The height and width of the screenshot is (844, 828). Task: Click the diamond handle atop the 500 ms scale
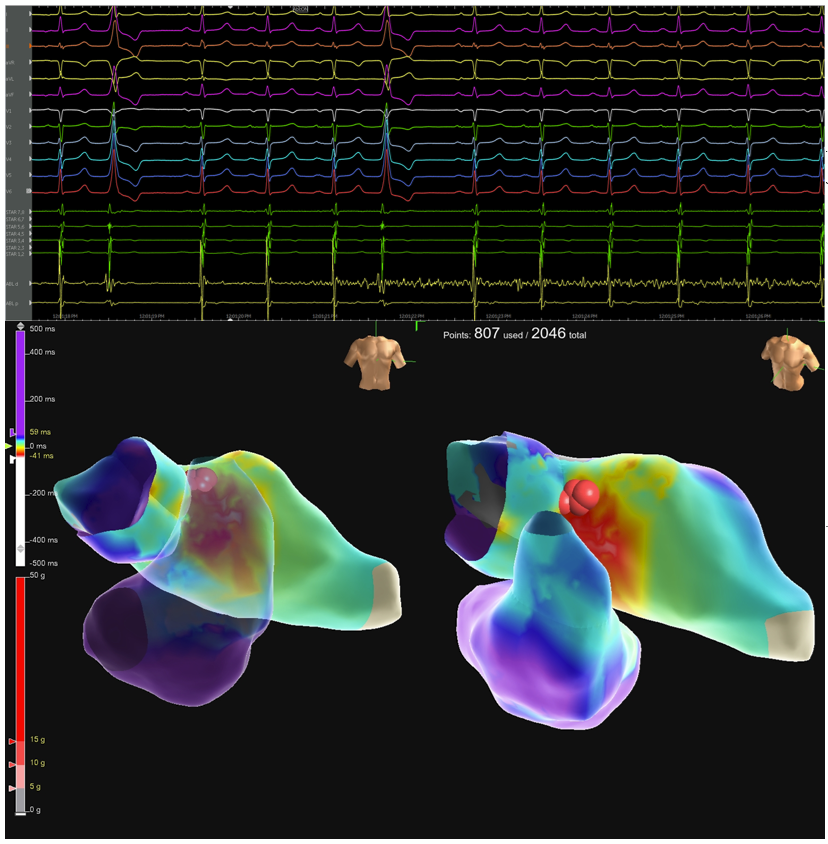point(21,326)
